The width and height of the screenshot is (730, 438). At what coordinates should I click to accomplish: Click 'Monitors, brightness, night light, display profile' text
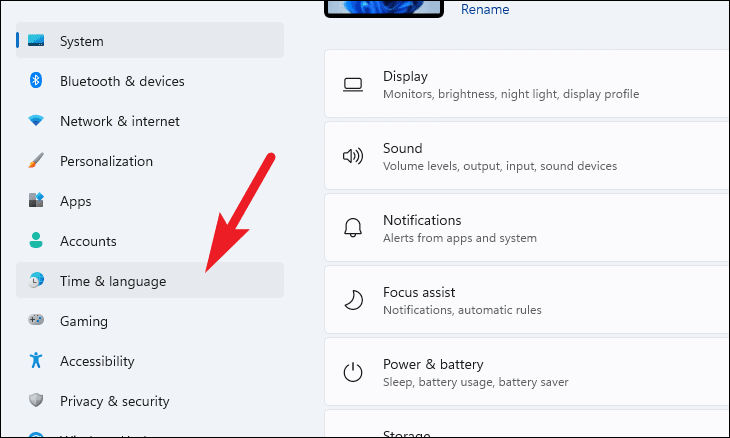point(511,94)
